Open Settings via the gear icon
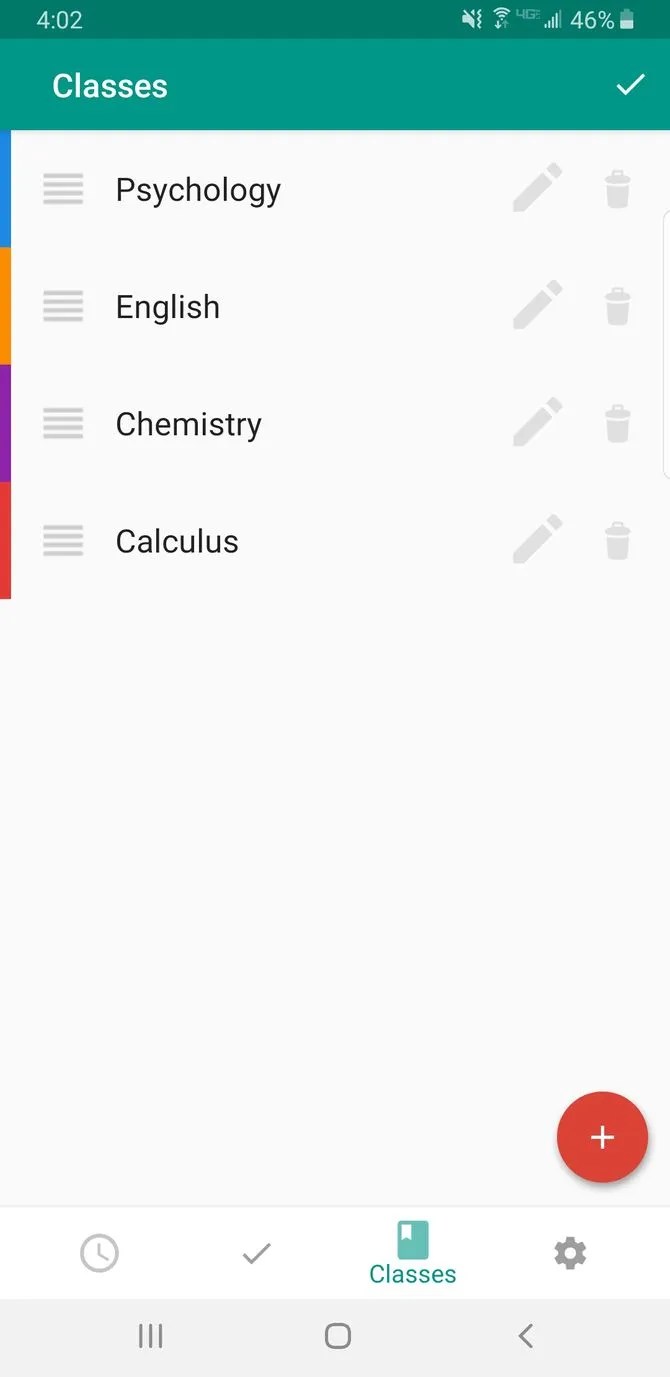Image resolution: width=670 pixels, height=1377 pixels. (570, 1253)
